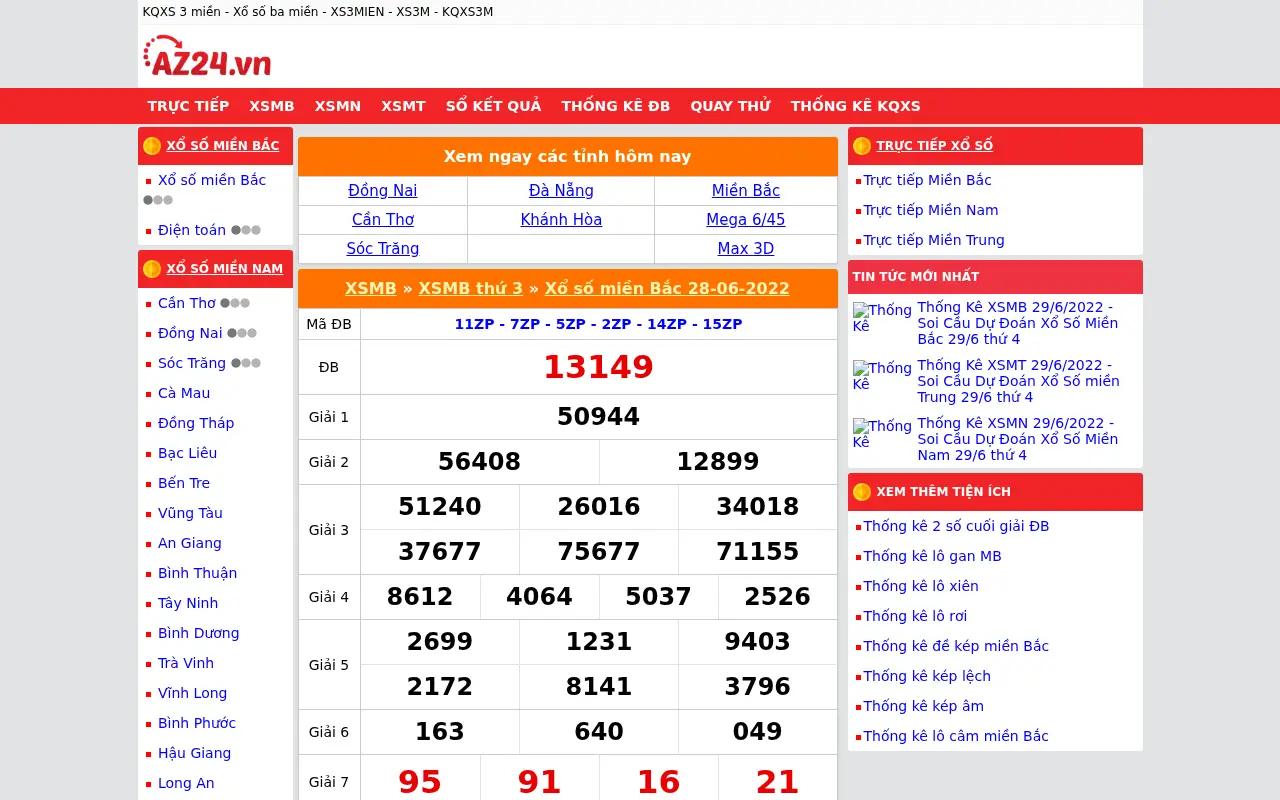The height and width of the screenshot is (800, 1280).
Task: Open Thống kê kép lệch link
Action: (927, 676)
